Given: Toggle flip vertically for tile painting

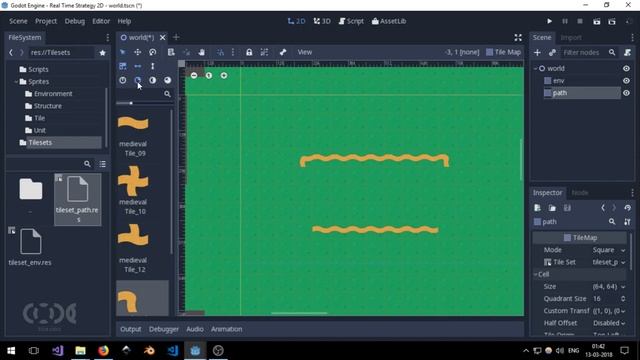Looking at the screenshot, I should (153, 66).
